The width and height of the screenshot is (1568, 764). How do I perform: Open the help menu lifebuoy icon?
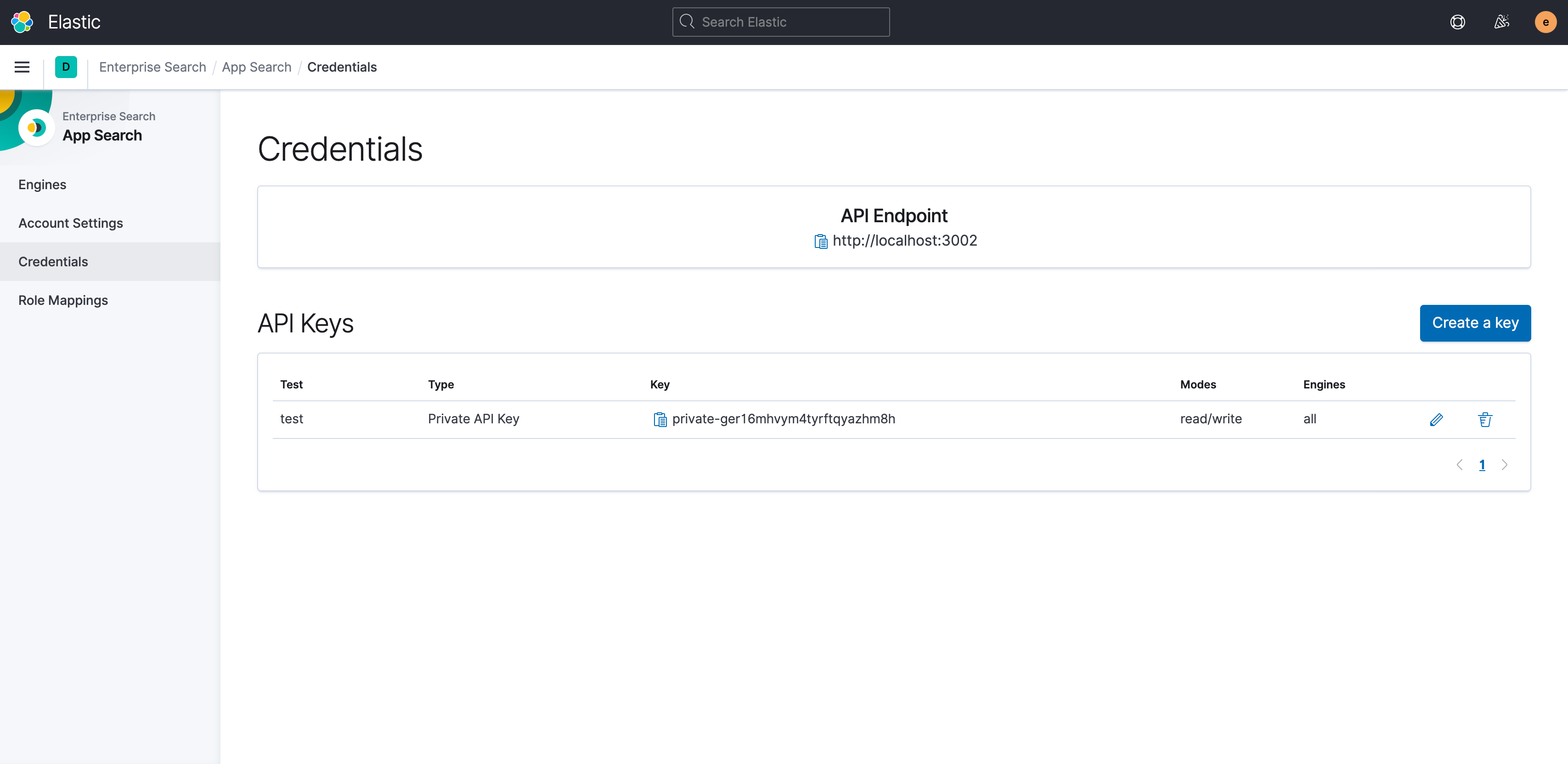click(1457, 22)
